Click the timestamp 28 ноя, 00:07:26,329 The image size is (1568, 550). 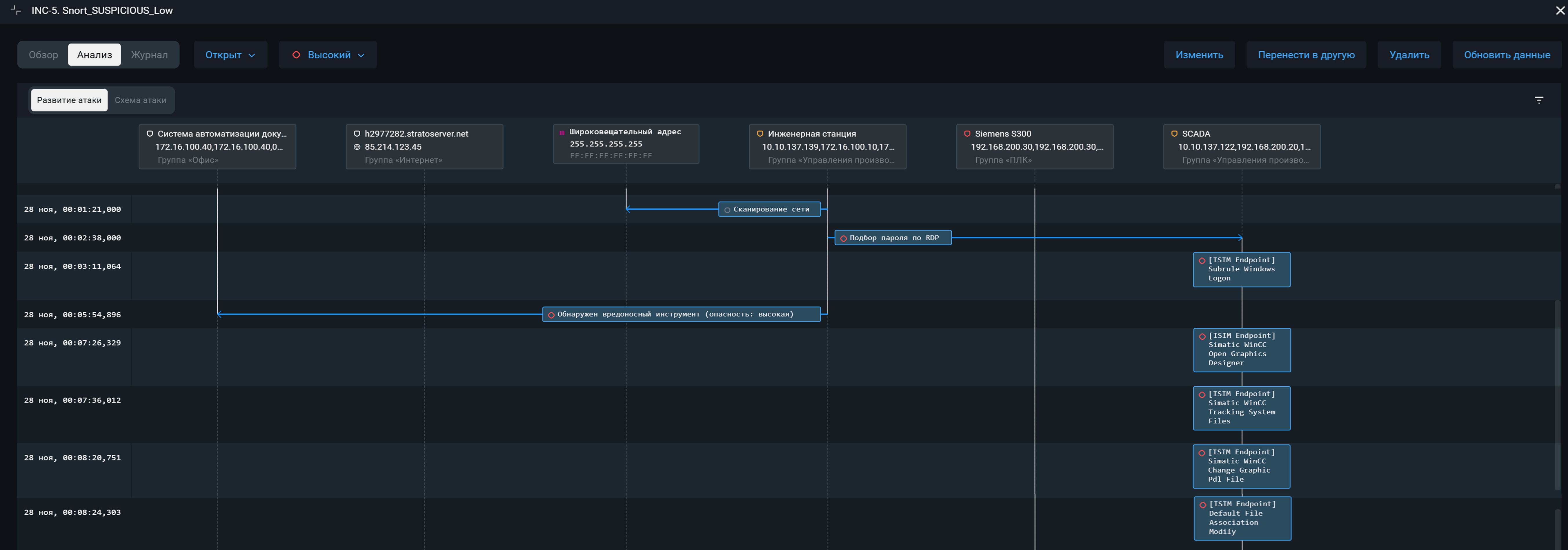[72, 343]
